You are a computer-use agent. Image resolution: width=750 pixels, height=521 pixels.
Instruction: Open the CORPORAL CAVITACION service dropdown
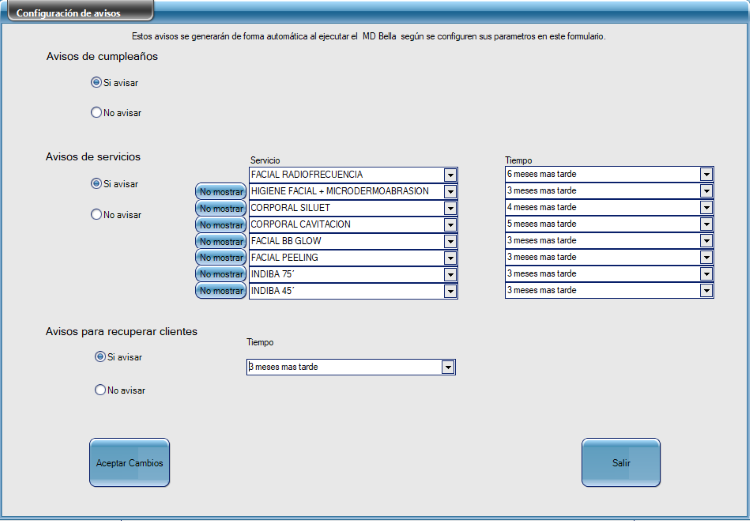450,224
